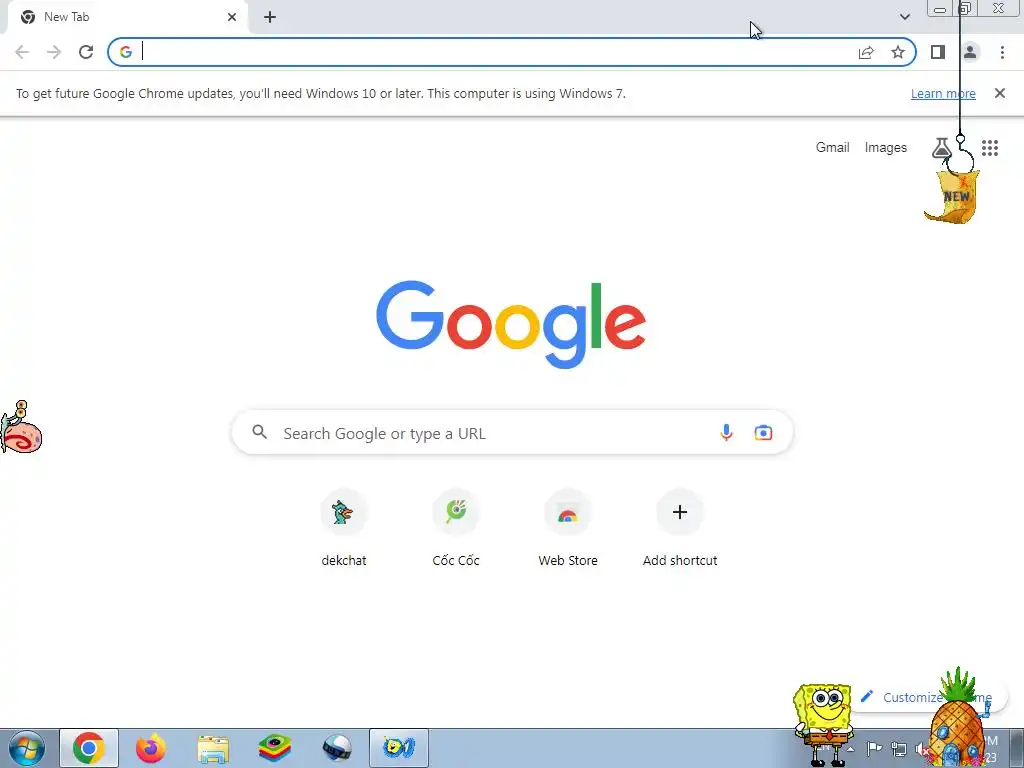The height and width of the screenshot is (768, 1024).
Task: Reload the page with the refresh icon
Action: pos(86,52)
